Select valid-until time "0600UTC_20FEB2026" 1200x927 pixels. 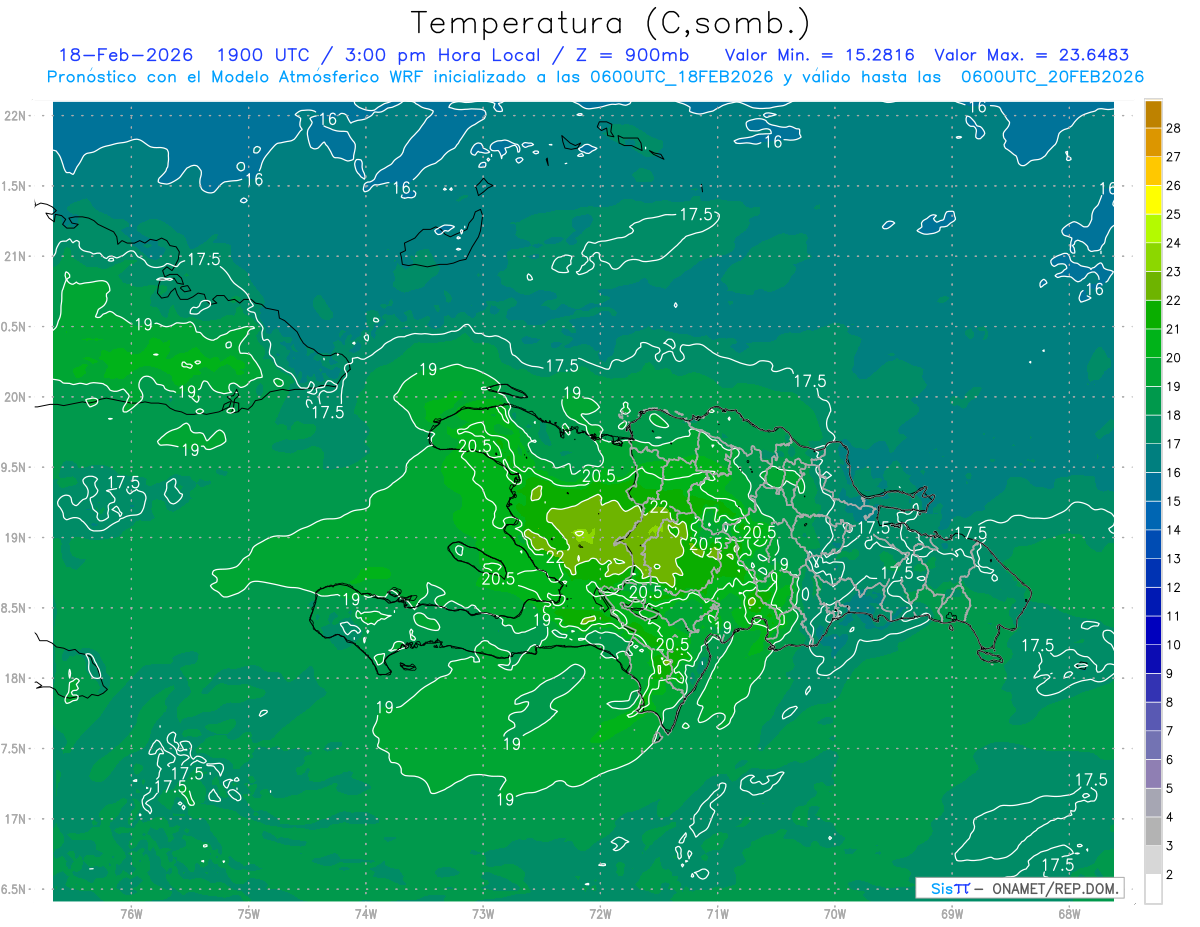tap(1052, 77)
